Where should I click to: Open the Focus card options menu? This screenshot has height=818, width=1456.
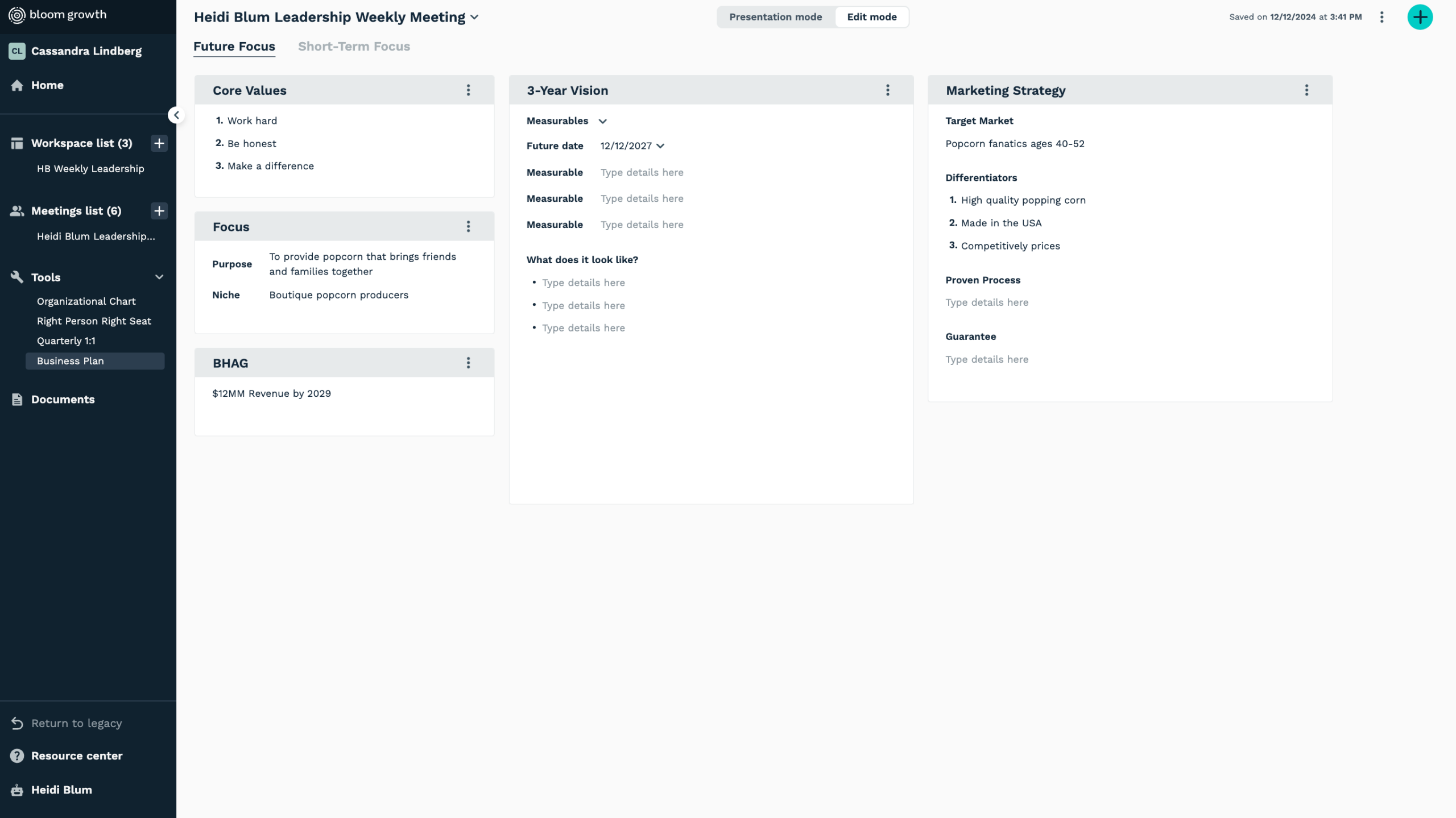[468, 226]
